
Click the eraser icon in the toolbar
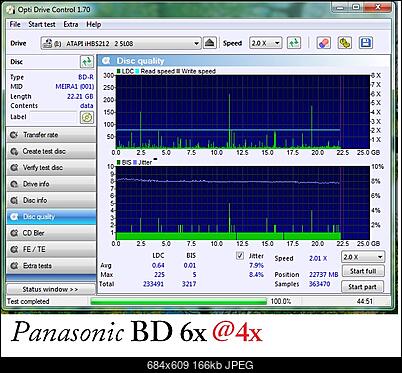tap(323, 43)
